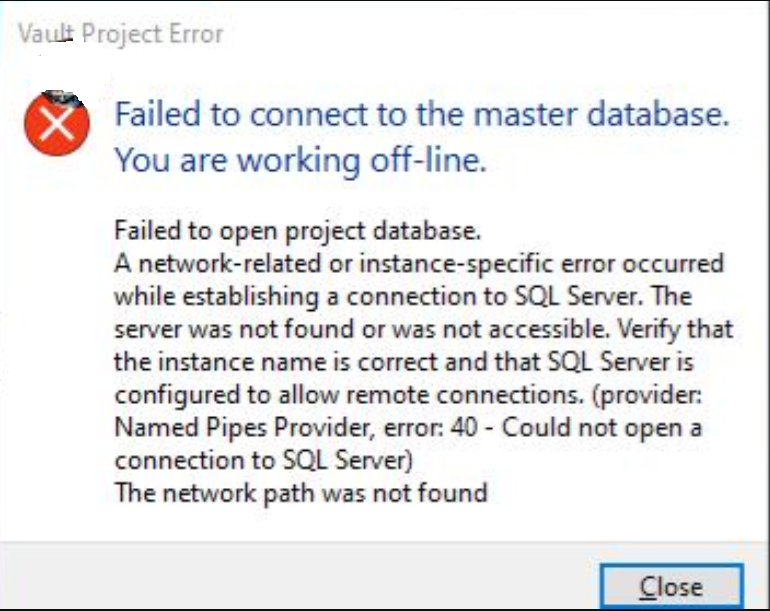Click the "the instance name is correct" line
Image resolution: width=770 pixels, height=611 pixels.
pos(300,361)
